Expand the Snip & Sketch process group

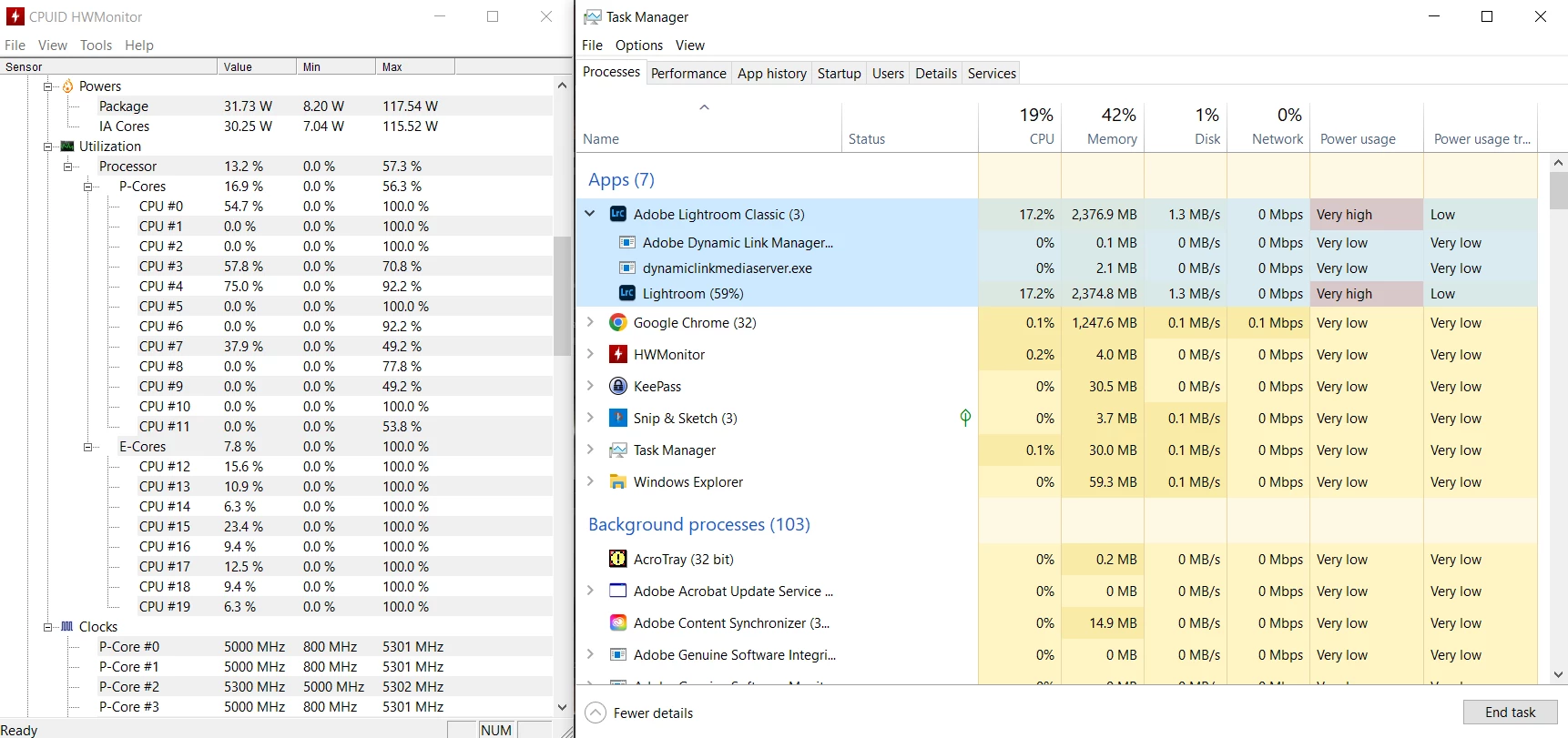(589, 418)
